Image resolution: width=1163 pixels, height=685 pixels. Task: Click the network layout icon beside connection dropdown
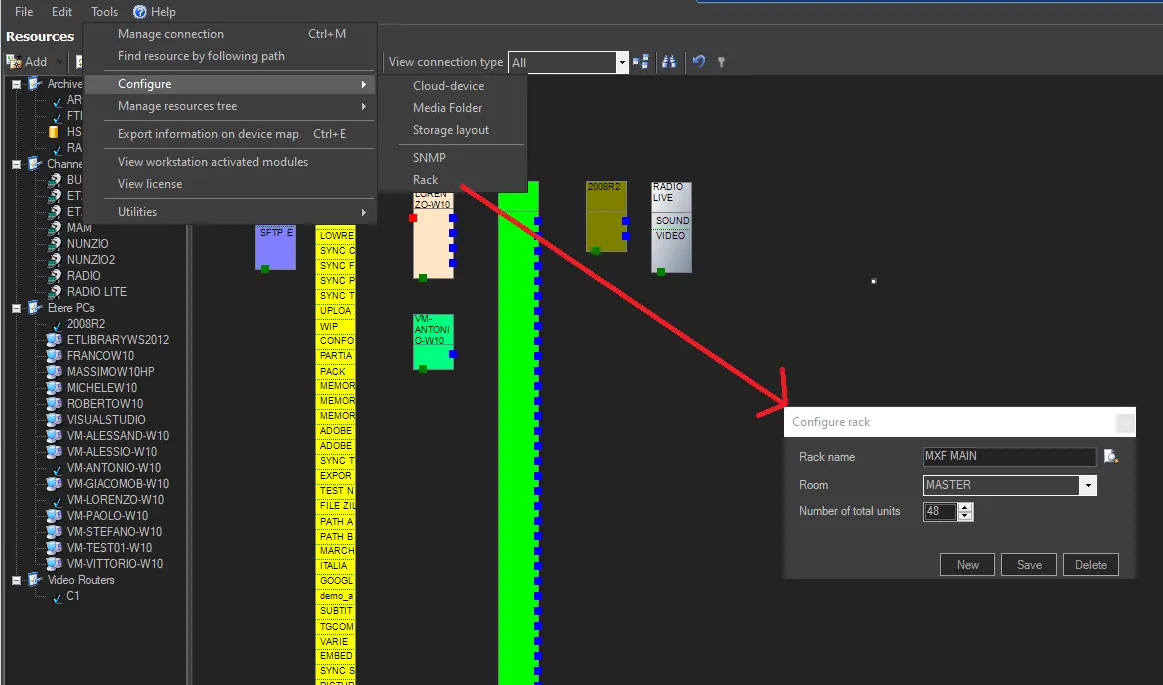tap(642, 62)
